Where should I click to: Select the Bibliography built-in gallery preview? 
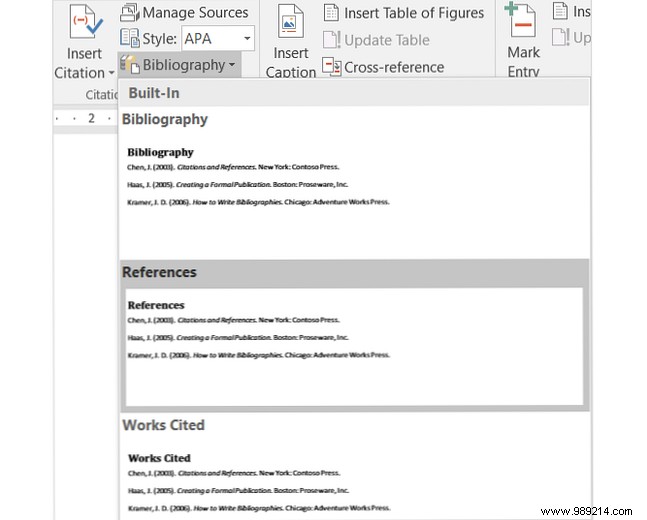[x=354, y=194]
